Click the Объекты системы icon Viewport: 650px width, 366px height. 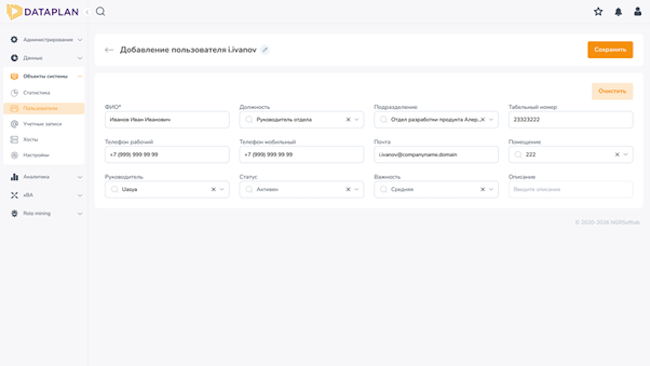pyautogui.click(x=14, y=76)
